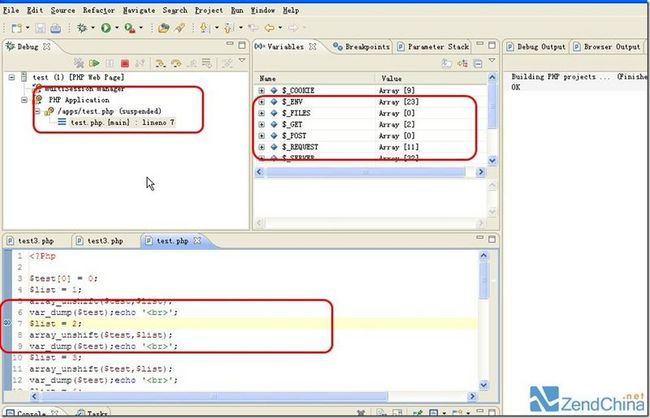Expand the $_COOKIE variable row

point(262,90)
